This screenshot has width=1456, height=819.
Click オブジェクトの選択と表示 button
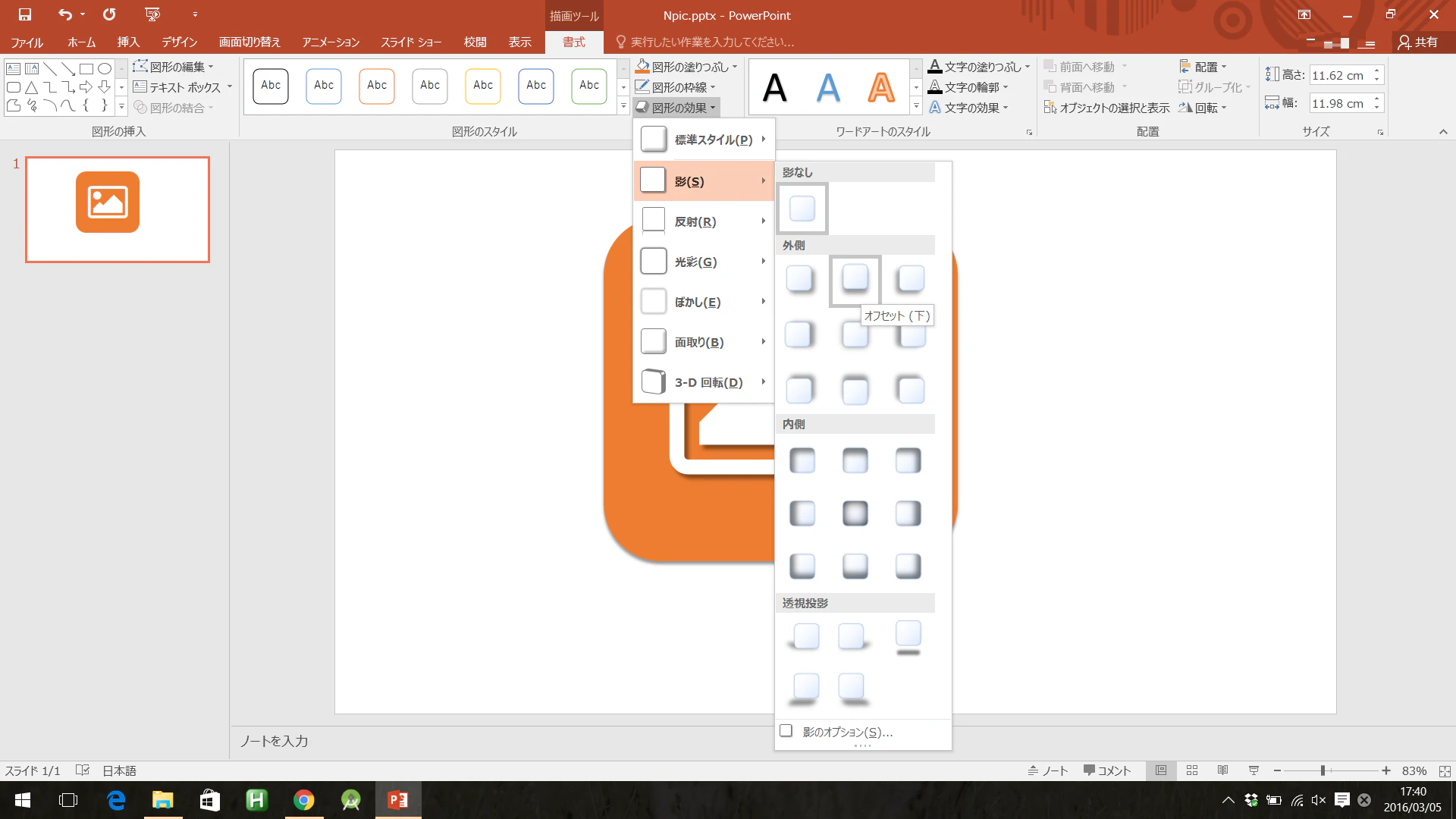coord(1106,108)
